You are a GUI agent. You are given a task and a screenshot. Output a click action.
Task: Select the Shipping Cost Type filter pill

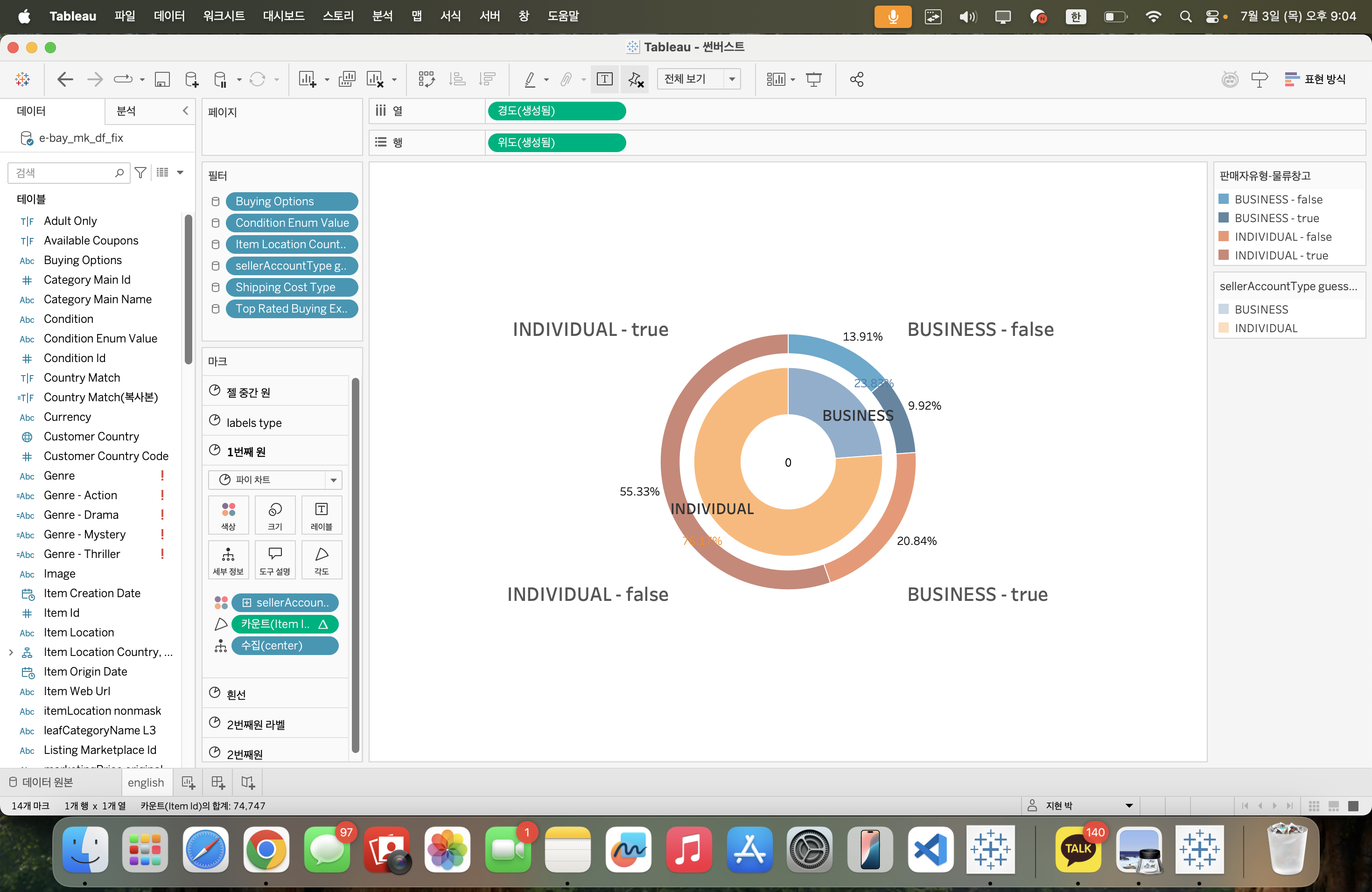(292, 287)
